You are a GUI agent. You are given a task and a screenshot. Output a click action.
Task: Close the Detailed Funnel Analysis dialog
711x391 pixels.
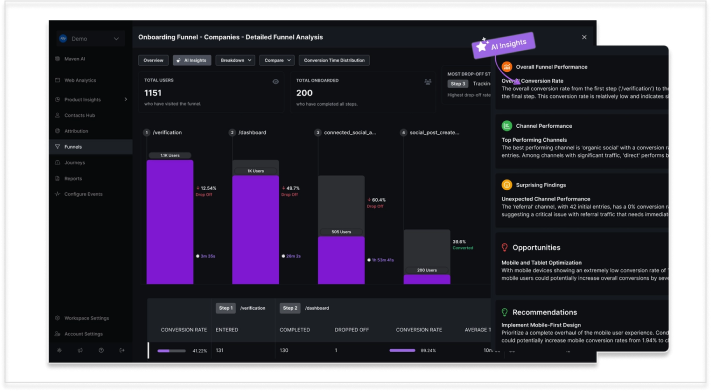pyautogui.click(x=584, y=37)
